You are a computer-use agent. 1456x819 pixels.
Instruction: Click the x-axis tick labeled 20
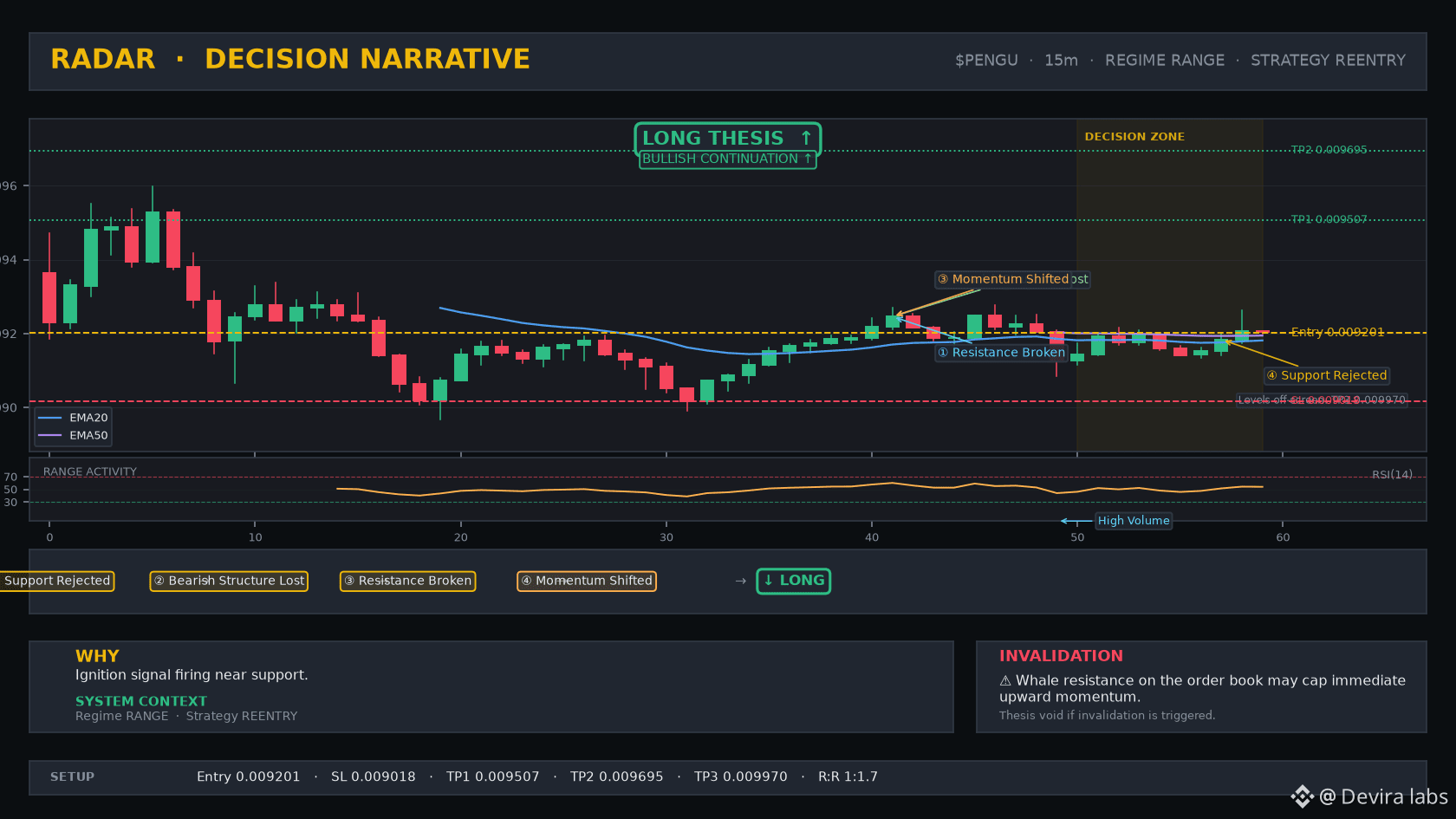point(460,537)
